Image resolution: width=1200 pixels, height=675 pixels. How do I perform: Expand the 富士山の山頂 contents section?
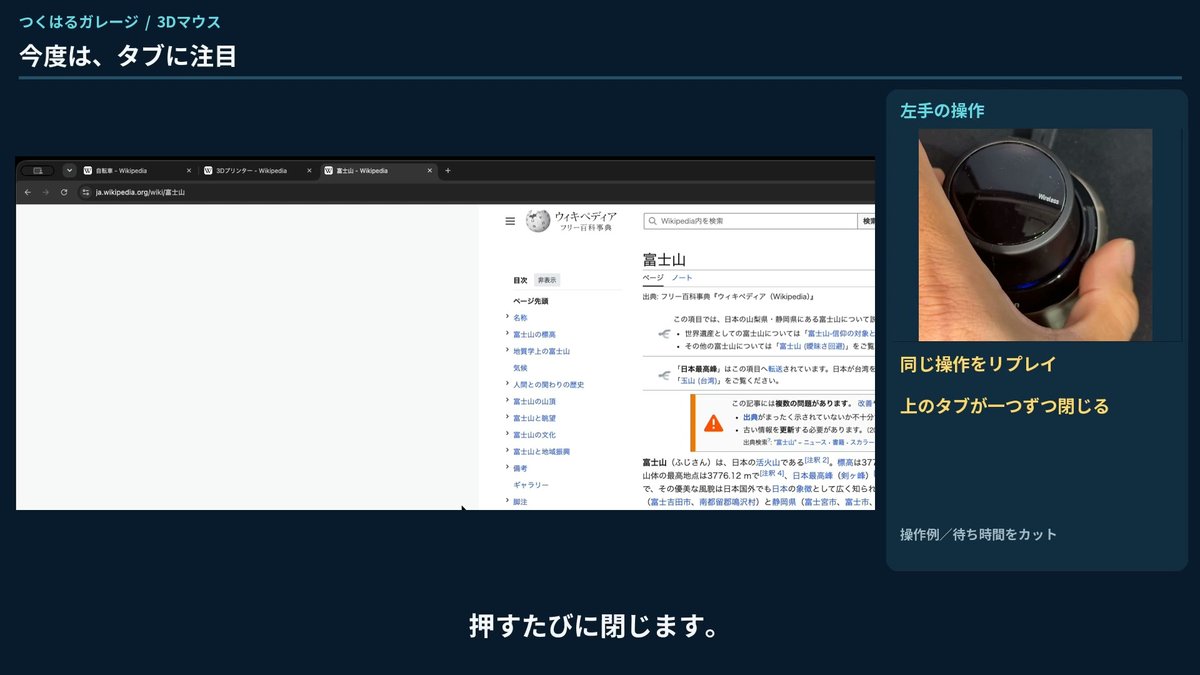508,401
